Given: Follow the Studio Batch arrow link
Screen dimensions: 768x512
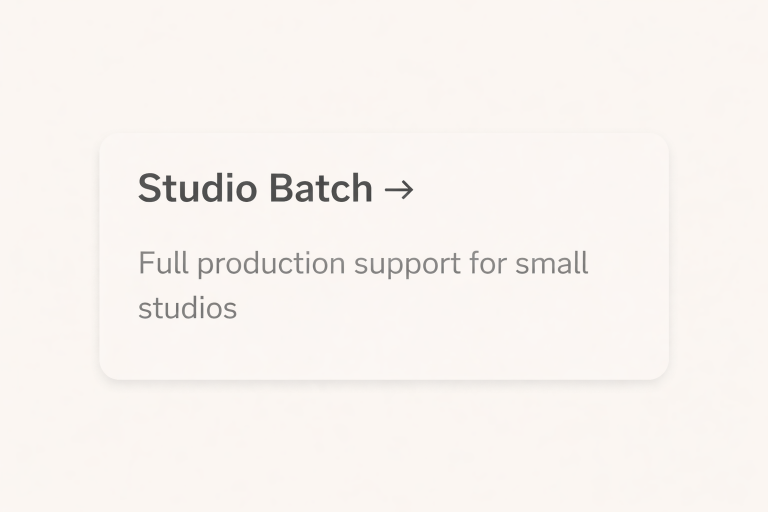Looking at the screenshot, I should (399, 189).
